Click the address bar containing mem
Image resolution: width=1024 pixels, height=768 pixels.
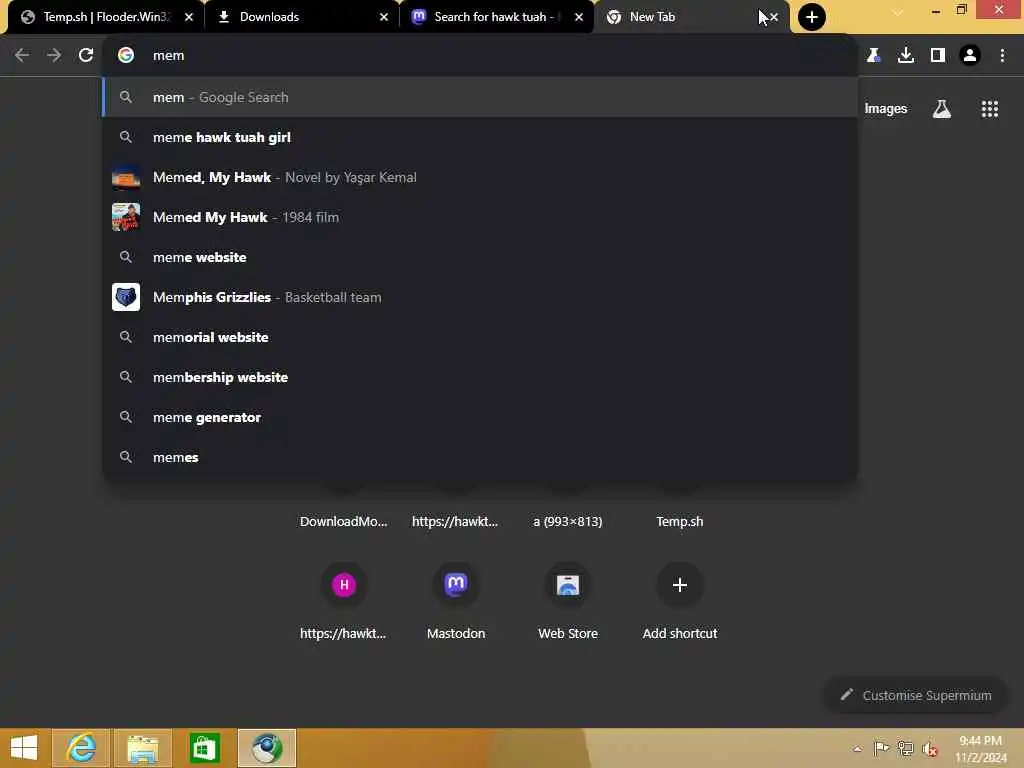(480, 56)
